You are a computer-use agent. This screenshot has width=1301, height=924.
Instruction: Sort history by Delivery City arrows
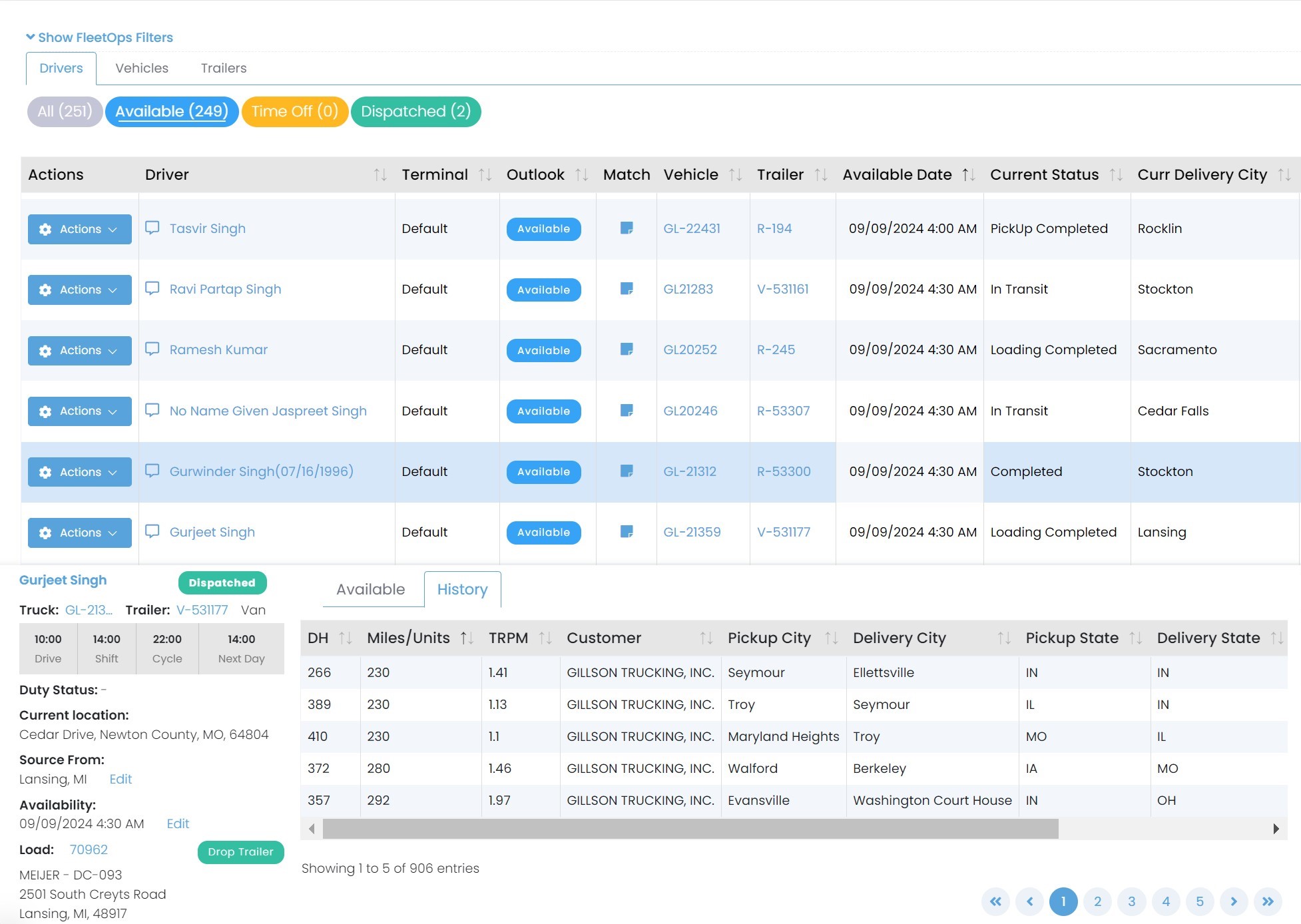tap(1004, 638)
